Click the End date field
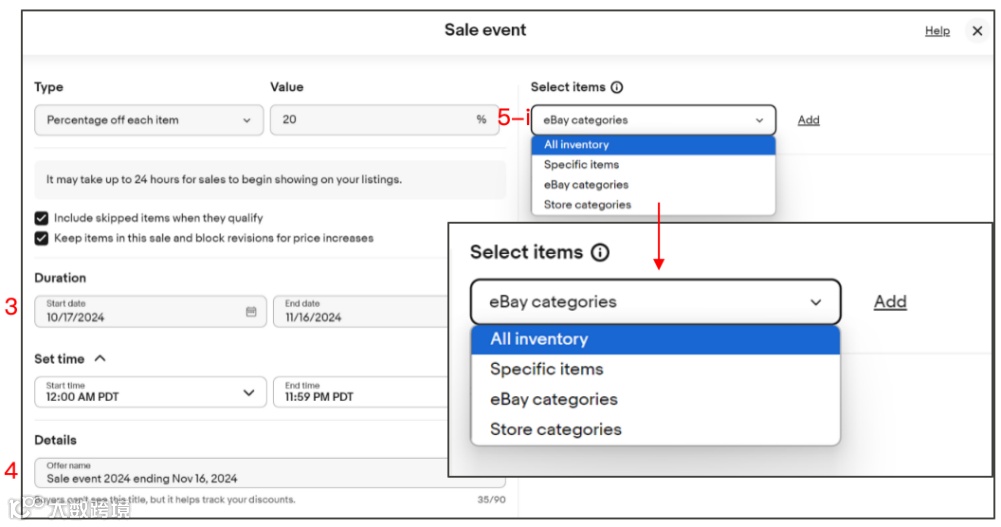1001x527 pixels. point(360,312)
